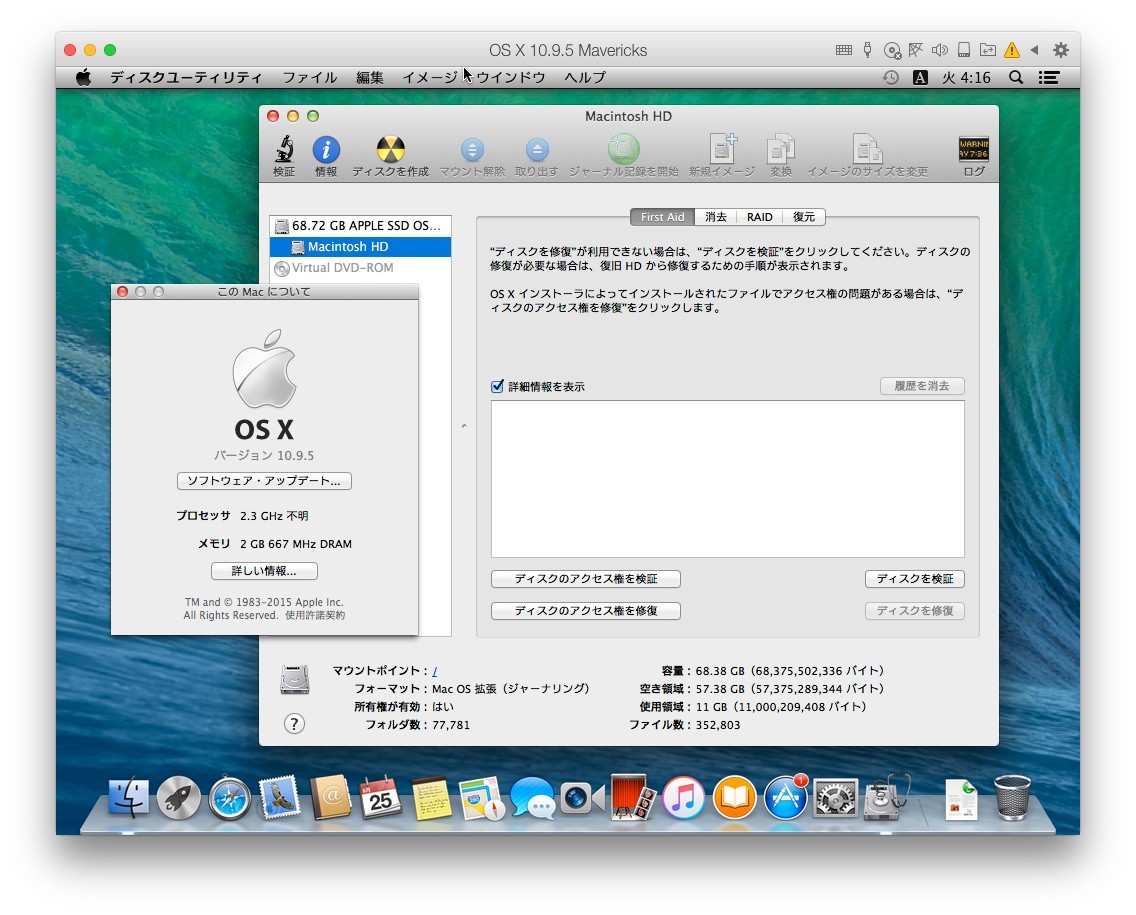Open Launchpad rocket icon in Dock

pyautogui.click(x=179, y=798)
